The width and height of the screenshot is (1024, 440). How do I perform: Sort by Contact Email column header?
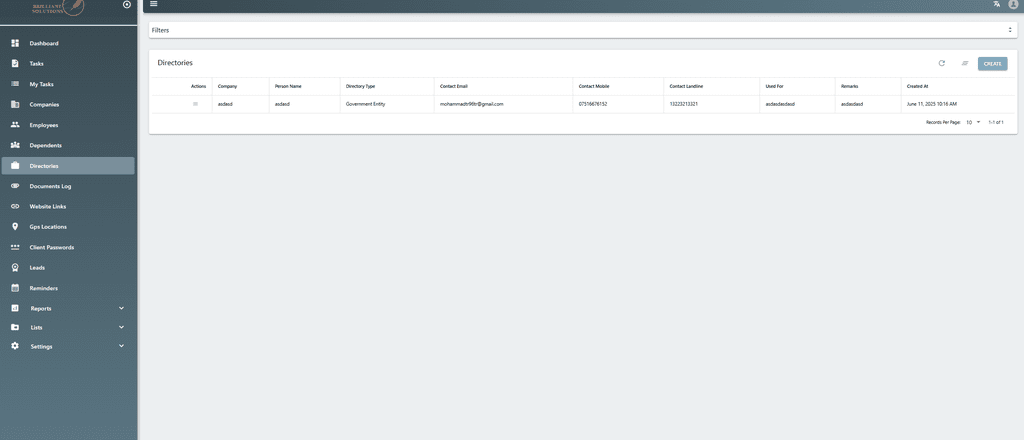454,86
